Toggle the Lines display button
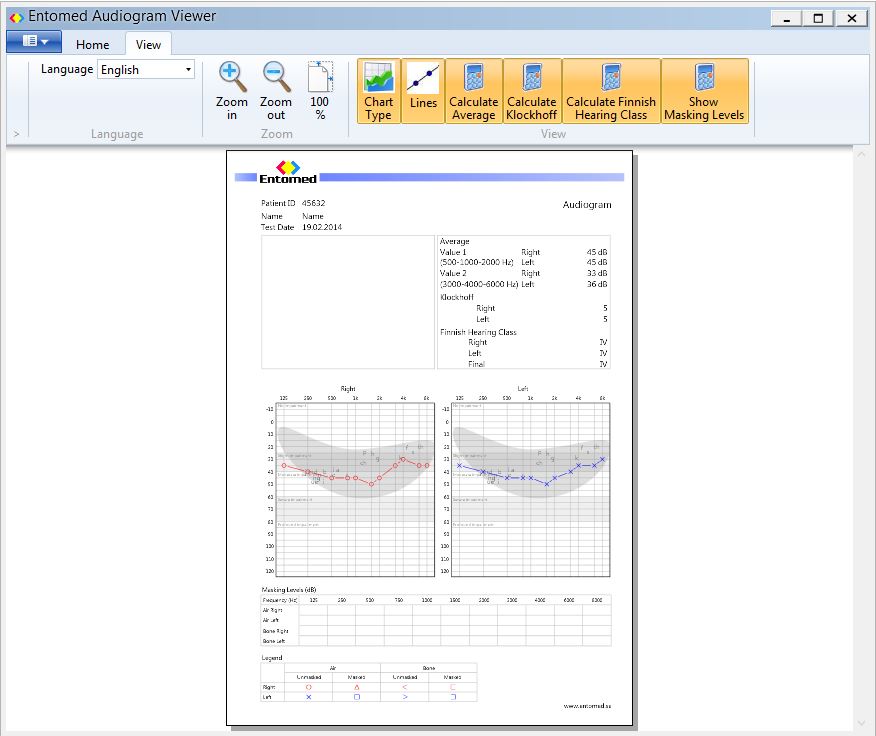 click(423, 91)
